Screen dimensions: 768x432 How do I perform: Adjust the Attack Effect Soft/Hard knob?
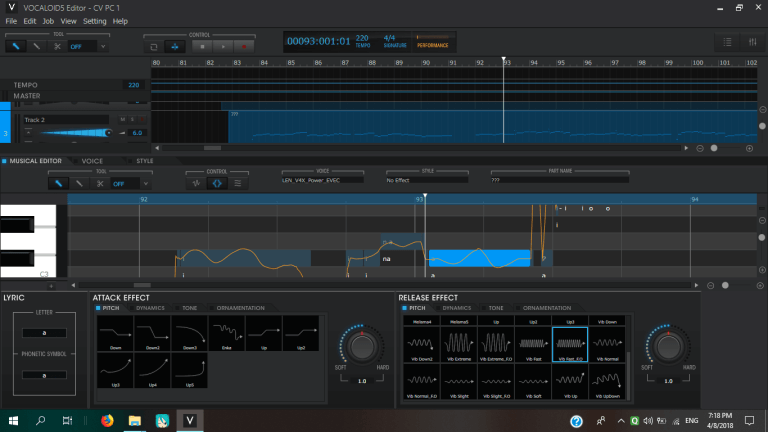click(362, 346)
